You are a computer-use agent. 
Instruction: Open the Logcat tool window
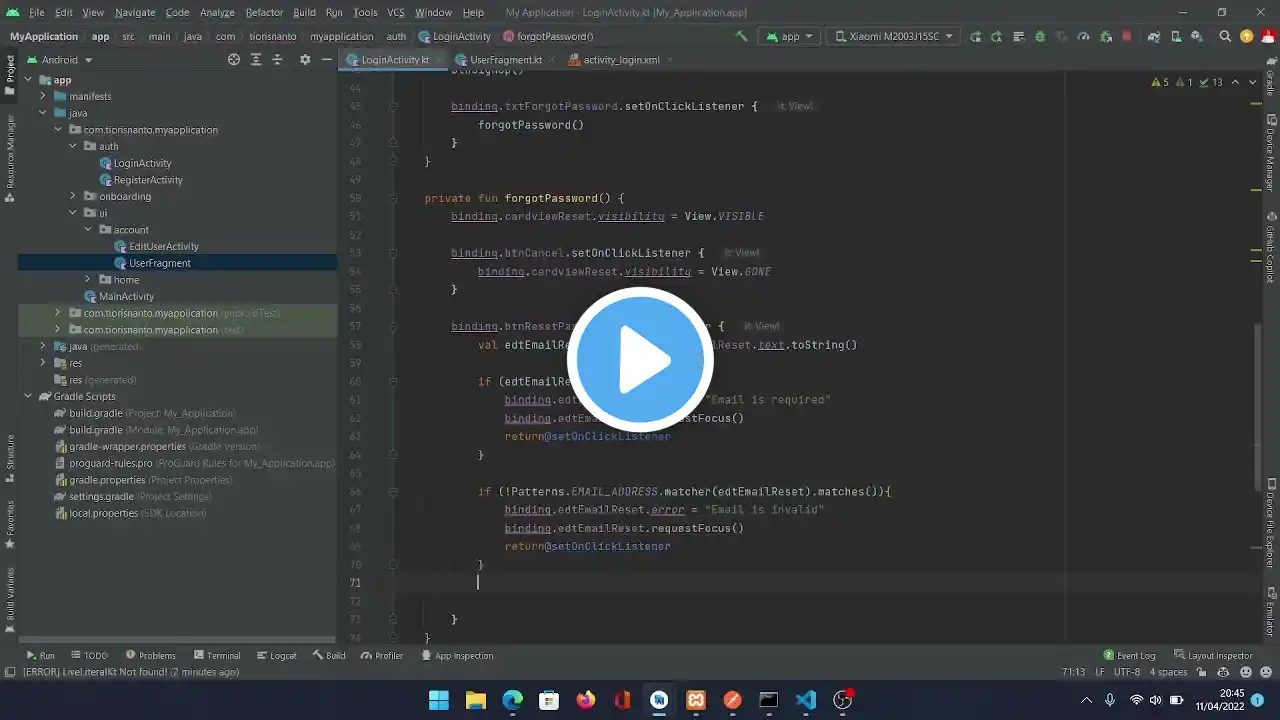(276, 656)
